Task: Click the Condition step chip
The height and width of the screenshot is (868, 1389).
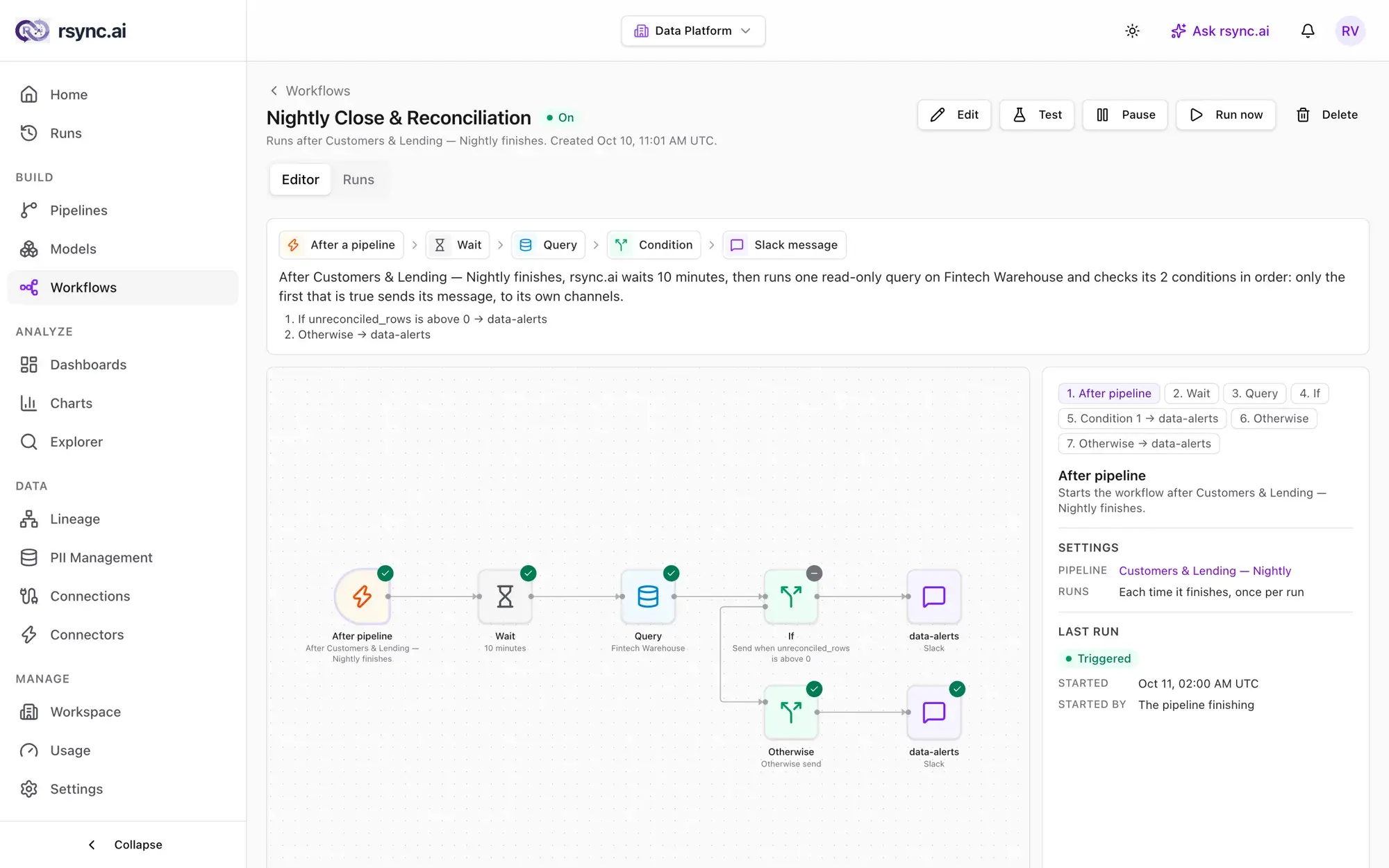Action: pyautogui.click(x=654, y=245)
